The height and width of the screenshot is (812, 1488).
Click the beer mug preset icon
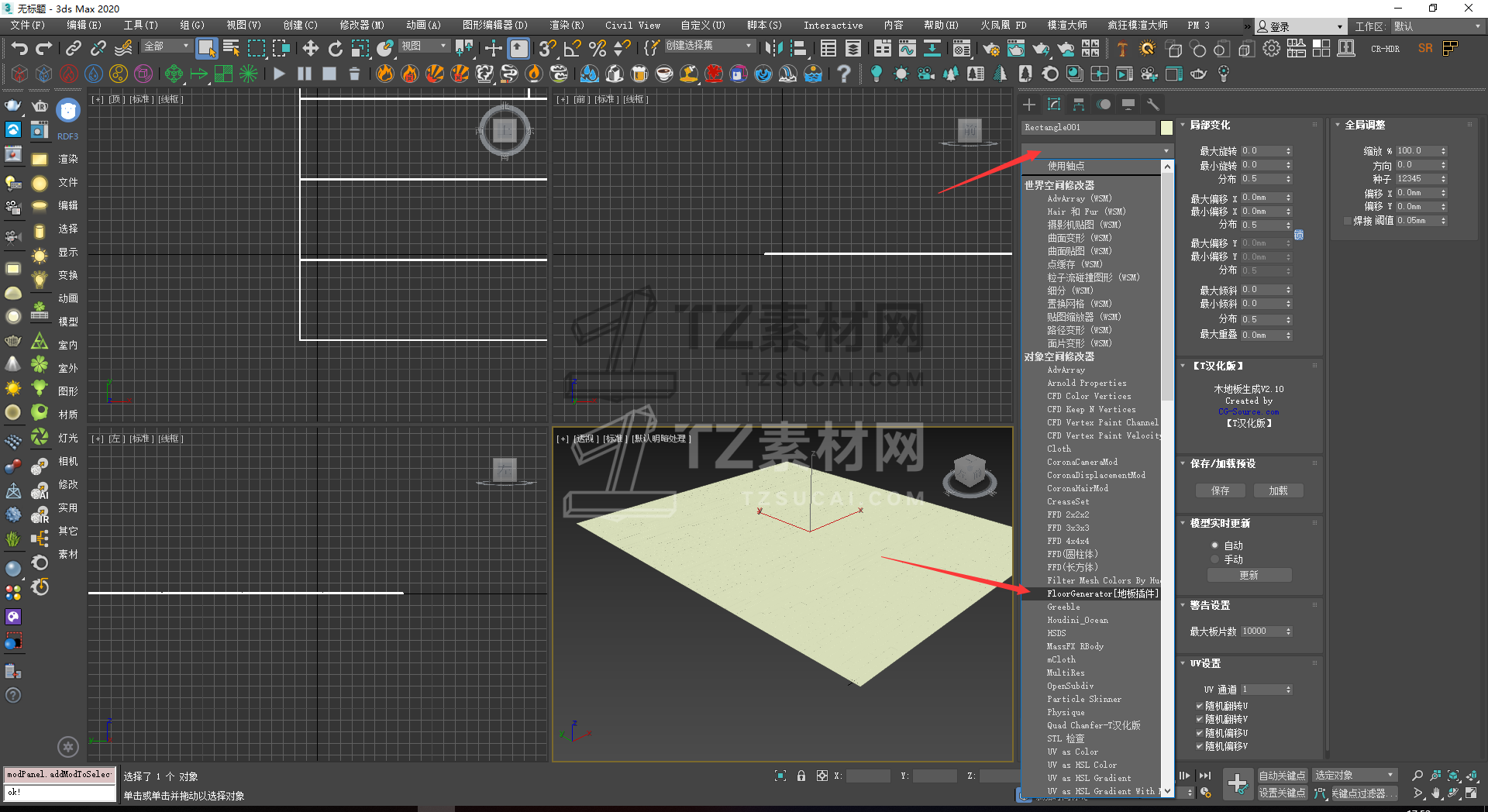(639, 74)
